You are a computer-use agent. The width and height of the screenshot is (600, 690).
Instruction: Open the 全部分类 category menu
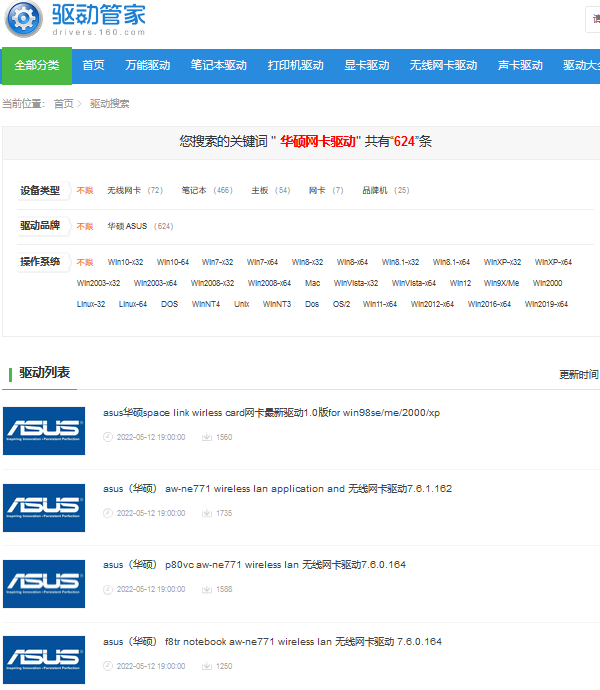[x=36, y=65]
